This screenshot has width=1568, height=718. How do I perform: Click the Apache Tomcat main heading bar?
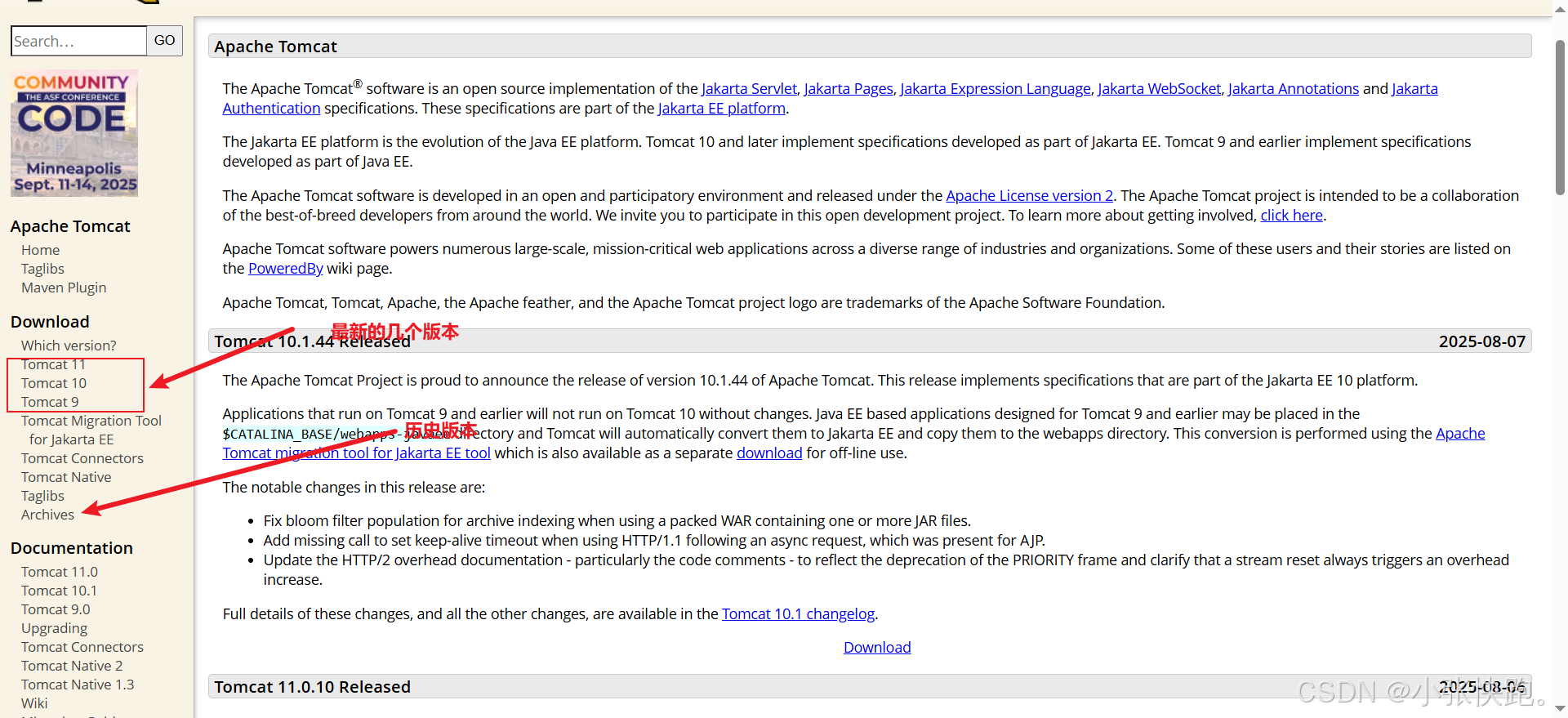coord(870,47)
